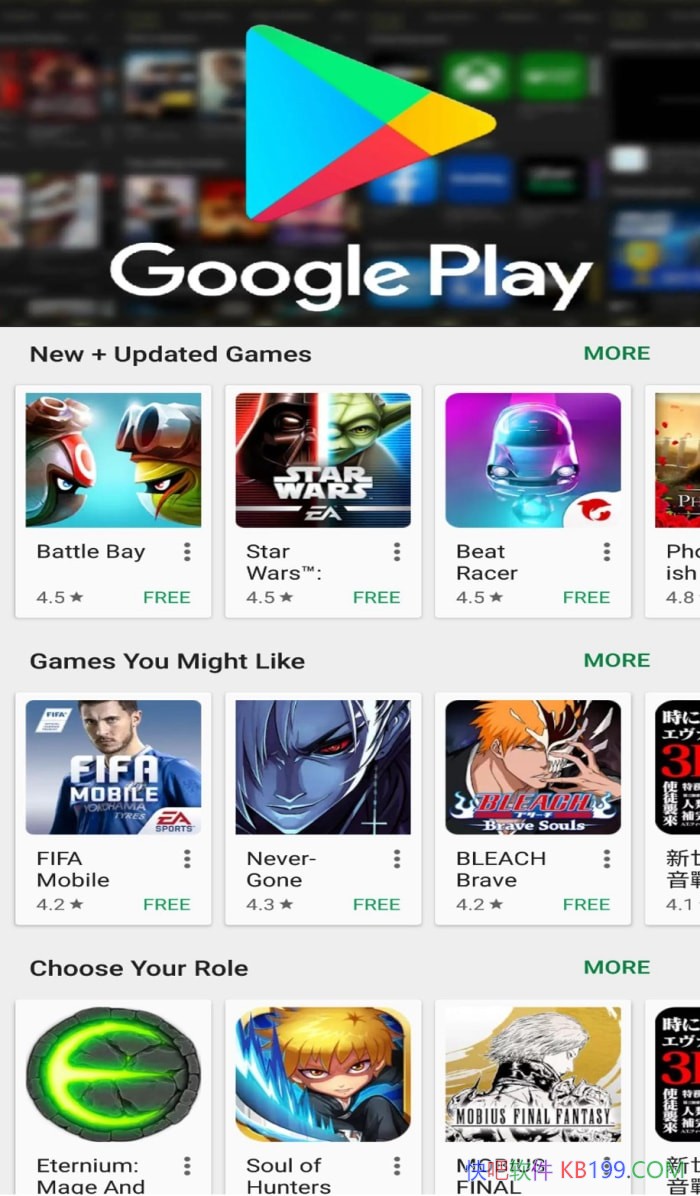Open Eternium's three-dot overflow menu
Viewport: 700px width, 1196px height.
point(187,1166)
